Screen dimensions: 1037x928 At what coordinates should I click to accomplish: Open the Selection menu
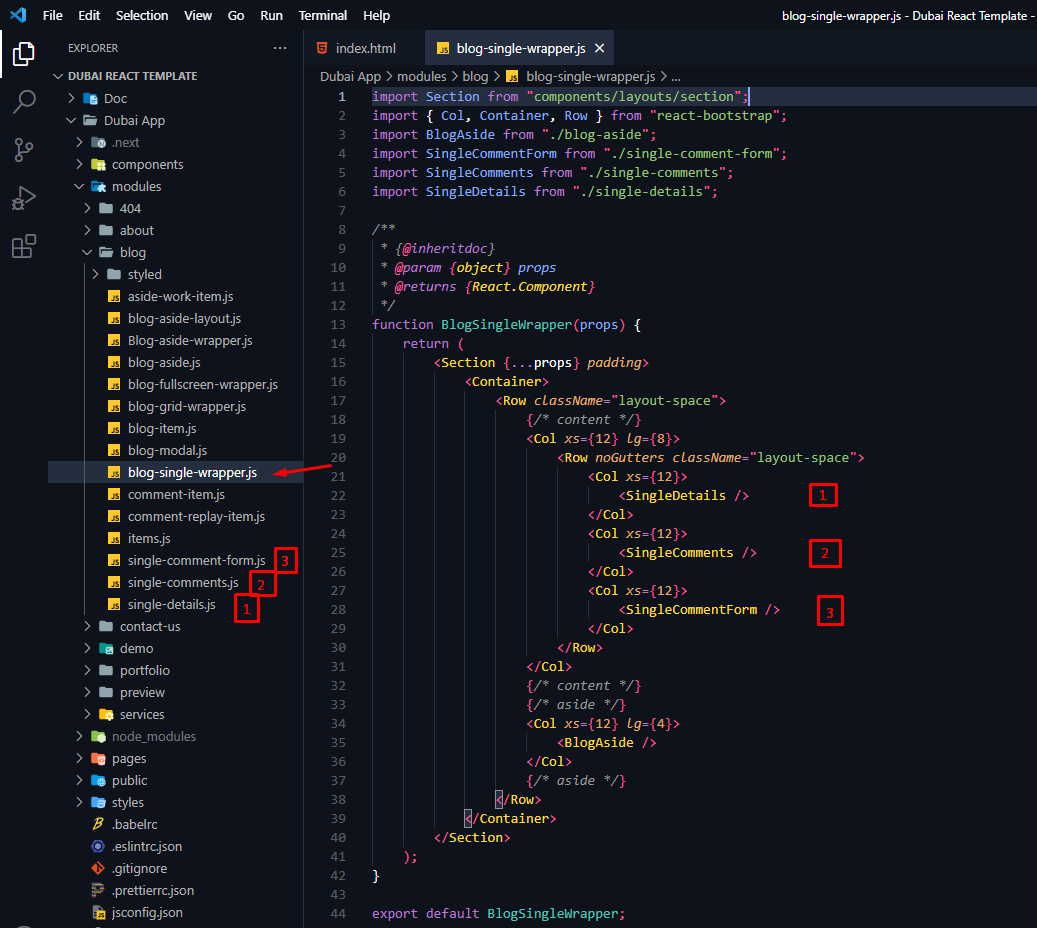(x=142, y=15)
